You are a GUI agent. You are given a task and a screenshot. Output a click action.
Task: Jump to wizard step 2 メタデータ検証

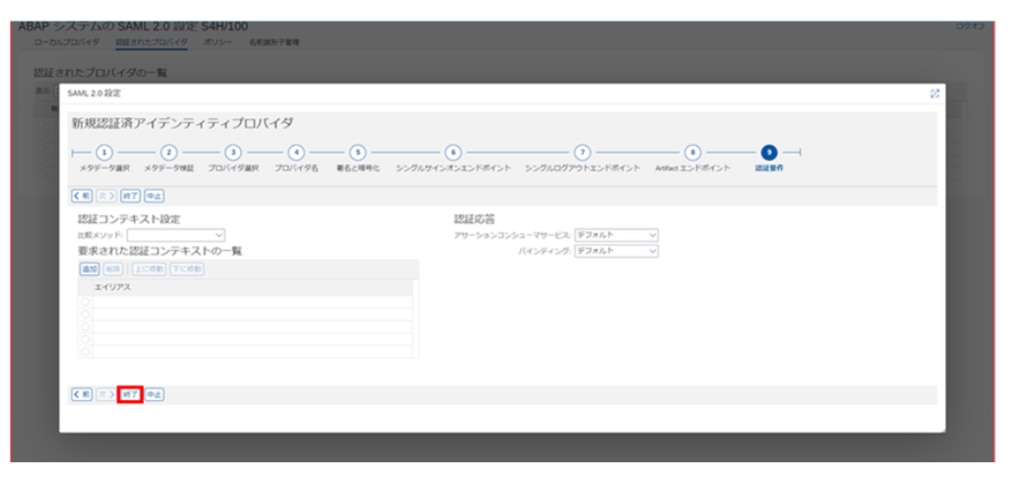tap(169, 152)
